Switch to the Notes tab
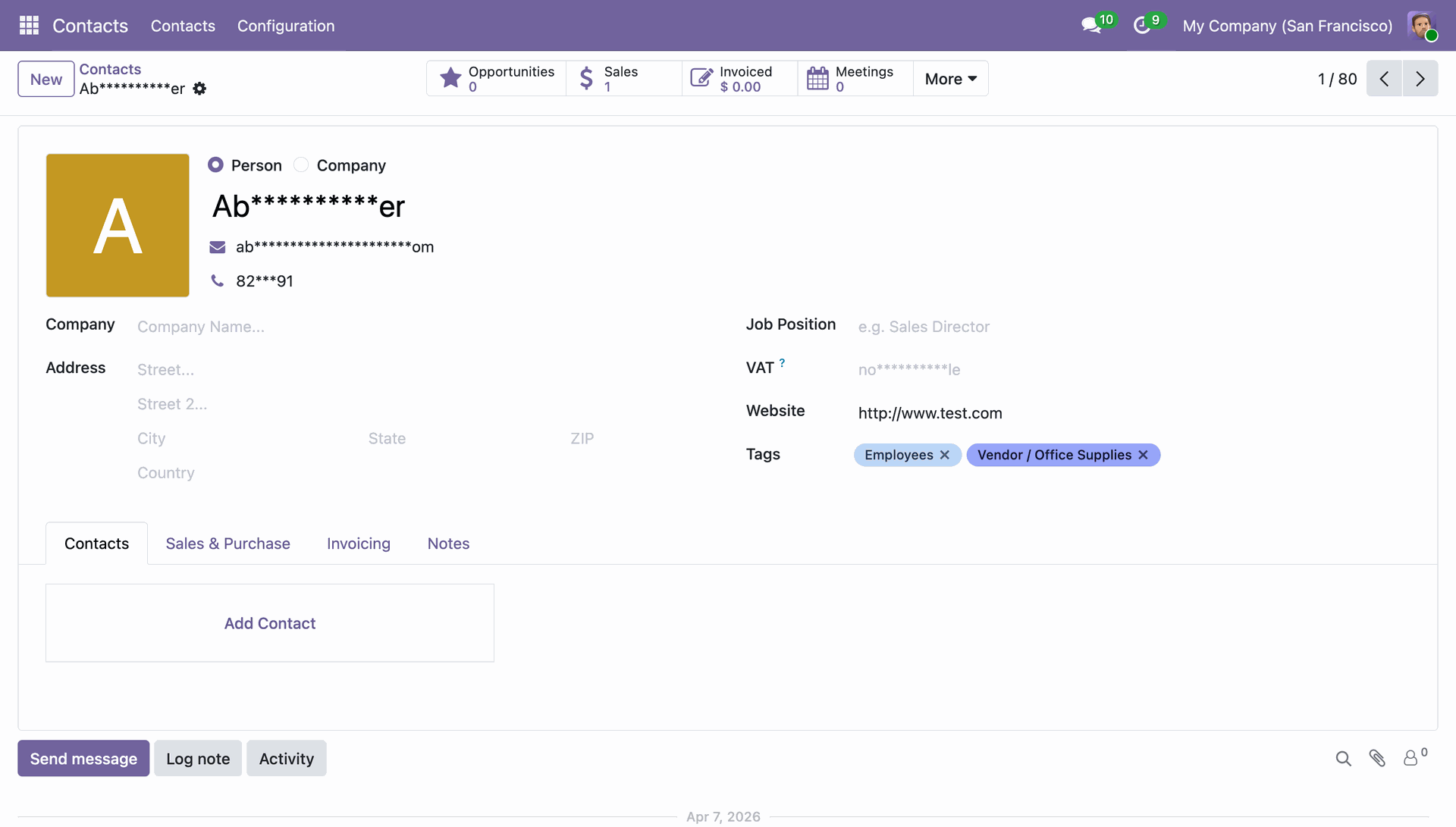The height and width of the screenshot is (827, 1456). pos(448,544)
